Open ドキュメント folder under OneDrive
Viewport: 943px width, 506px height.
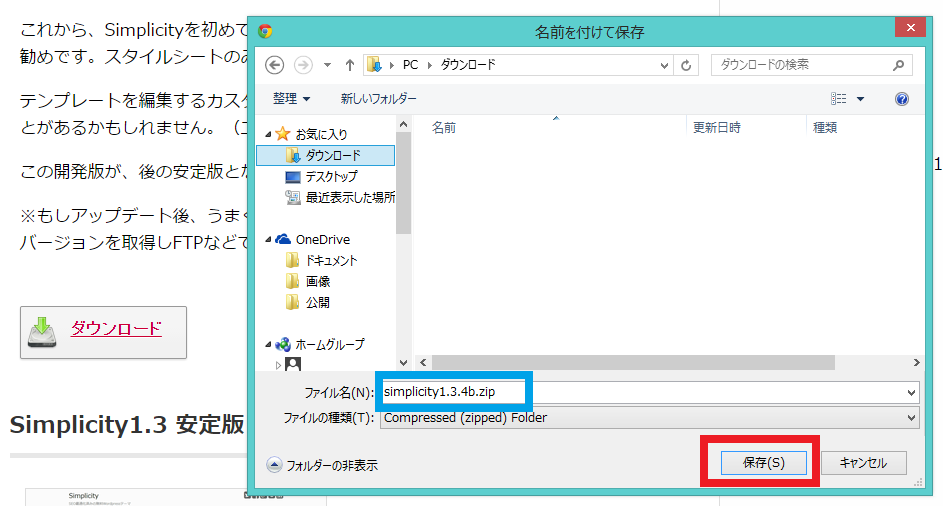point(331,261)
